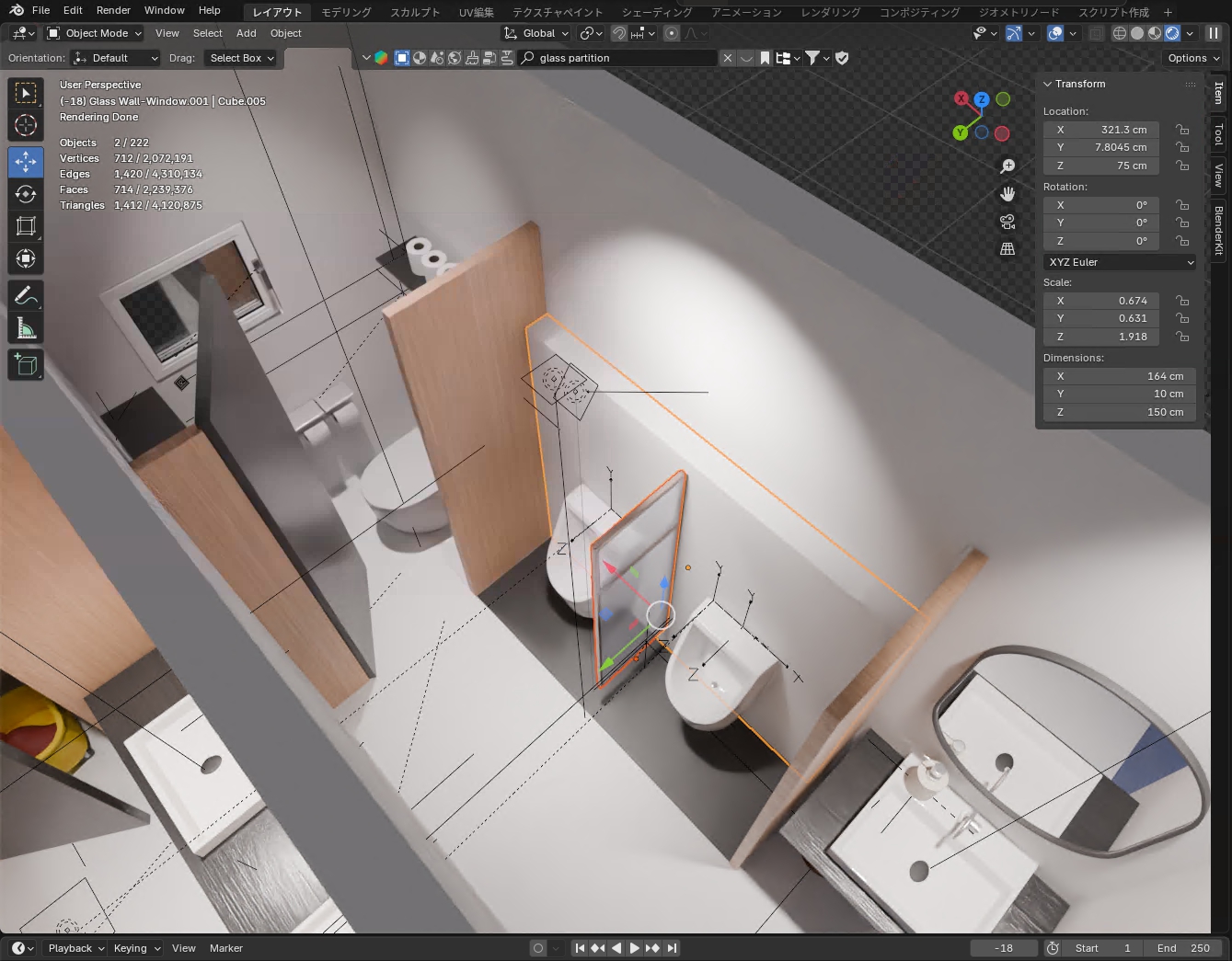Image resolution: width=1232 pixels, height=961 pixels.
Task: Expand the XYZ Euler rotation mode dropdown
Action: click(x=1120, y=262)
